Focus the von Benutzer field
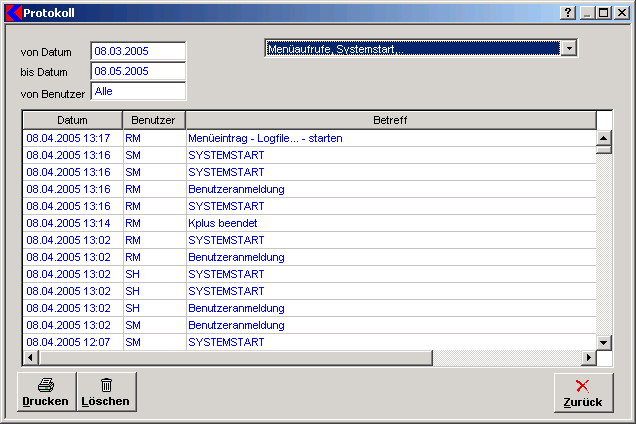This screenshot has height=424, width=636. 138,91
